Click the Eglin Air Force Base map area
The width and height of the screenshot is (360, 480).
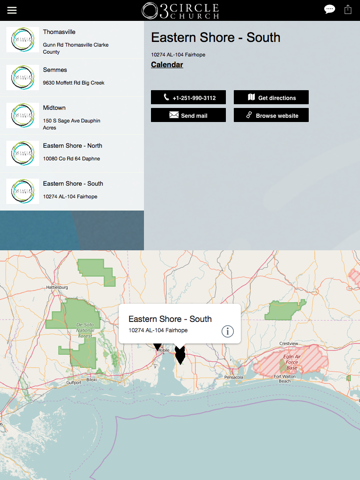tap(292, 361)
